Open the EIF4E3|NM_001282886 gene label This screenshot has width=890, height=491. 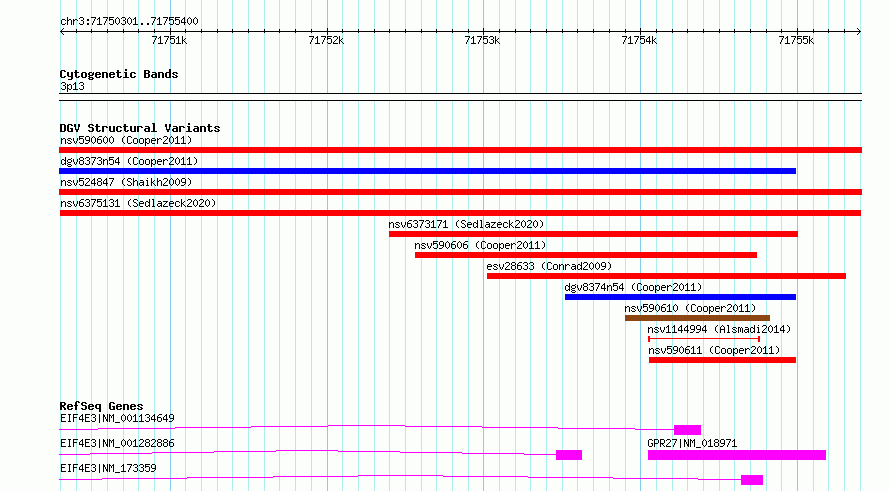pos(117,443)
